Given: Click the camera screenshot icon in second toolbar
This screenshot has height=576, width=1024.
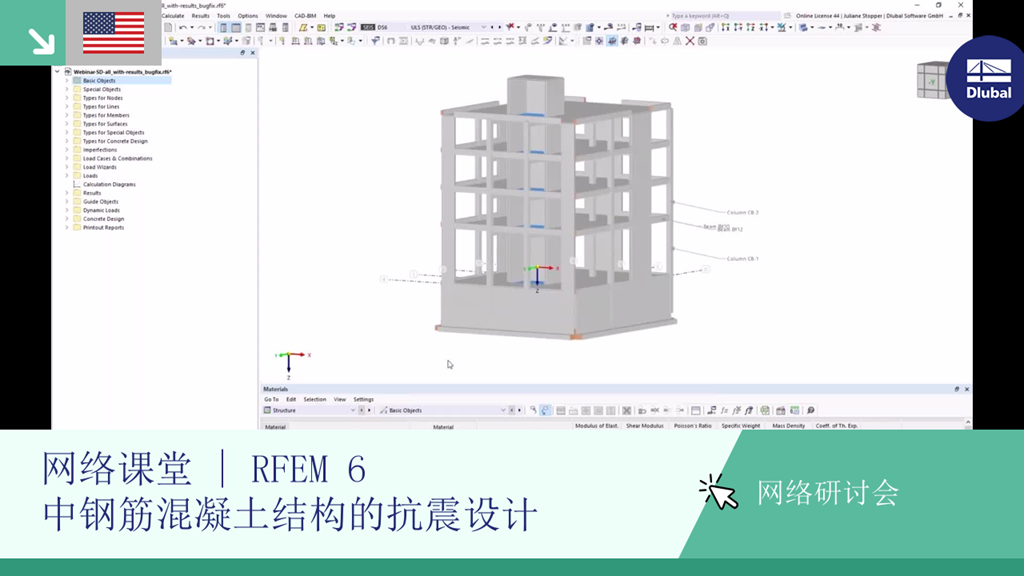Looking at the screenshot, I should pyautogui.click(x=703, y=41).
